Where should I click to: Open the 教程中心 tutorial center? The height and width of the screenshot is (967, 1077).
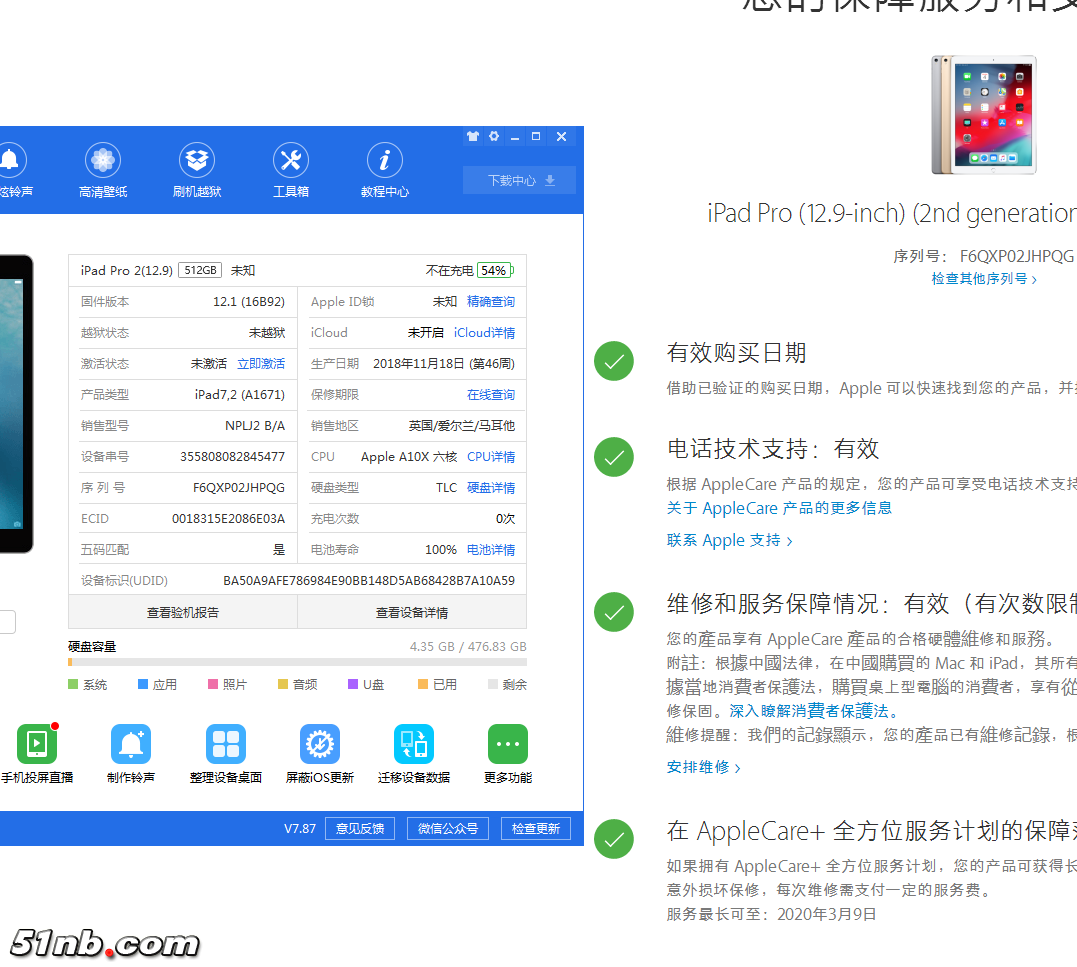(x=384, y=170)
